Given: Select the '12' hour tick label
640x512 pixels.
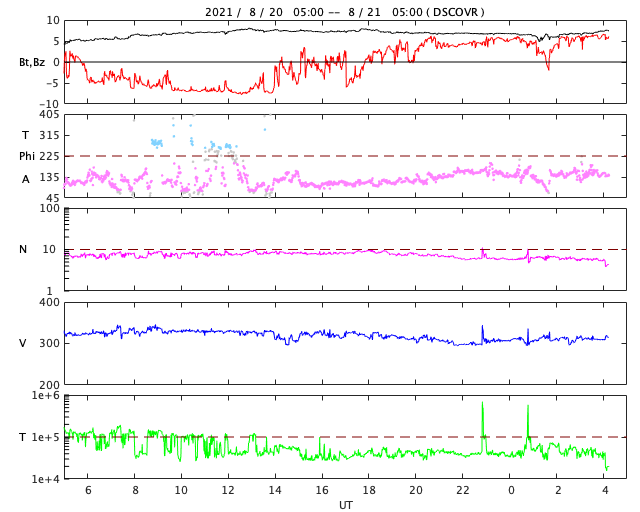Looking at the screenshot, I should point(228,490).
